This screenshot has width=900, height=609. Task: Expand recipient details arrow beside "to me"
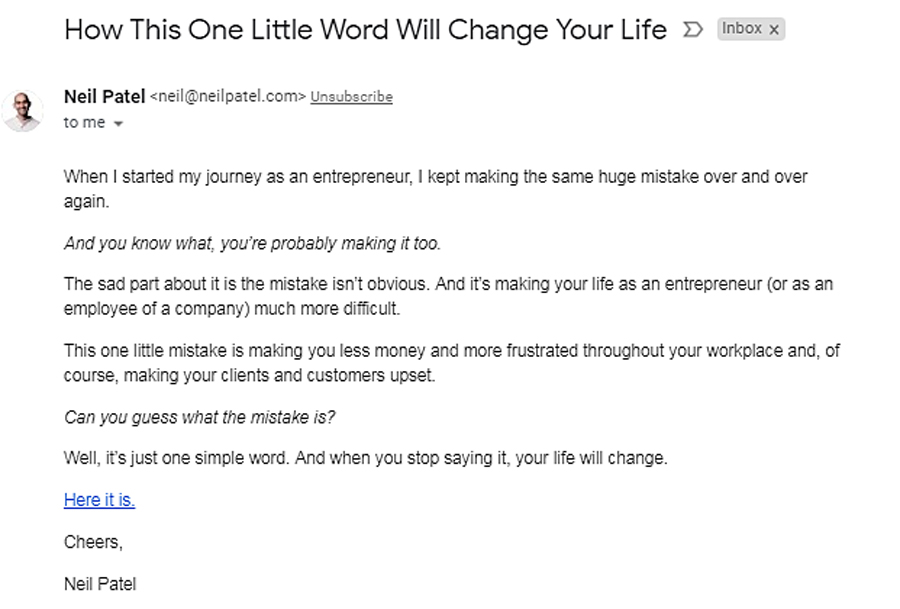pos(118,124)
